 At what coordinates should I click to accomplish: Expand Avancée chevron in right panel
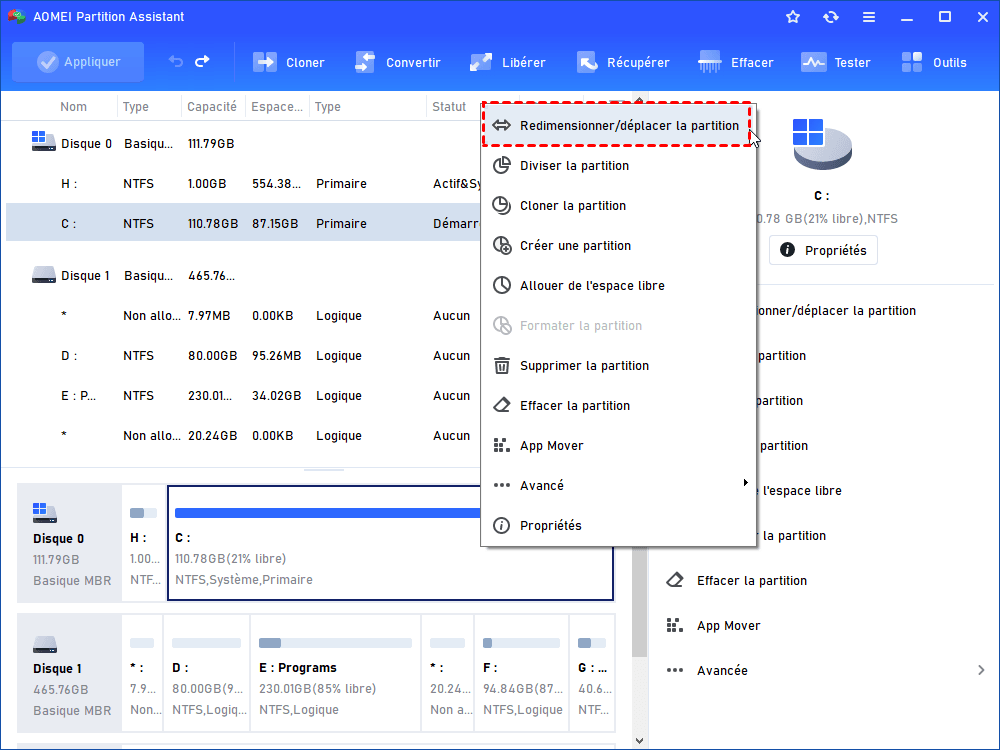pyautogui.click(x=981, y=670)
